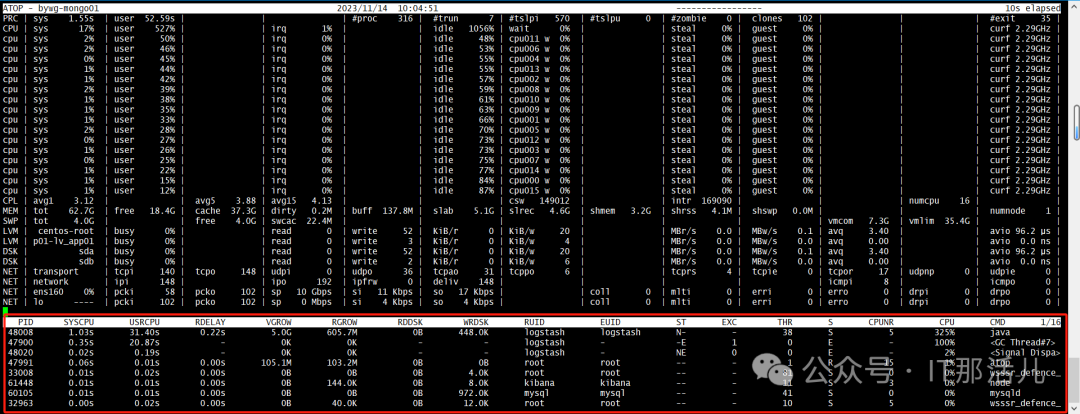
Task: Click the csw 149012 value
Action: tap(539, 200)
